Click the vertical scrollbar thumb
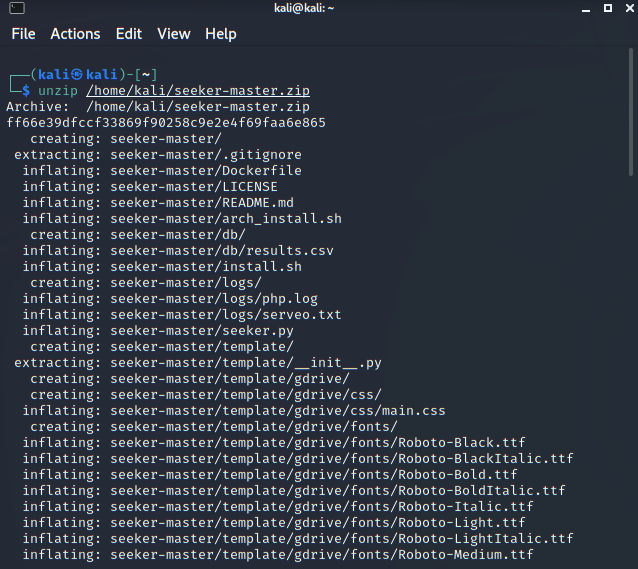 point(631,112)
